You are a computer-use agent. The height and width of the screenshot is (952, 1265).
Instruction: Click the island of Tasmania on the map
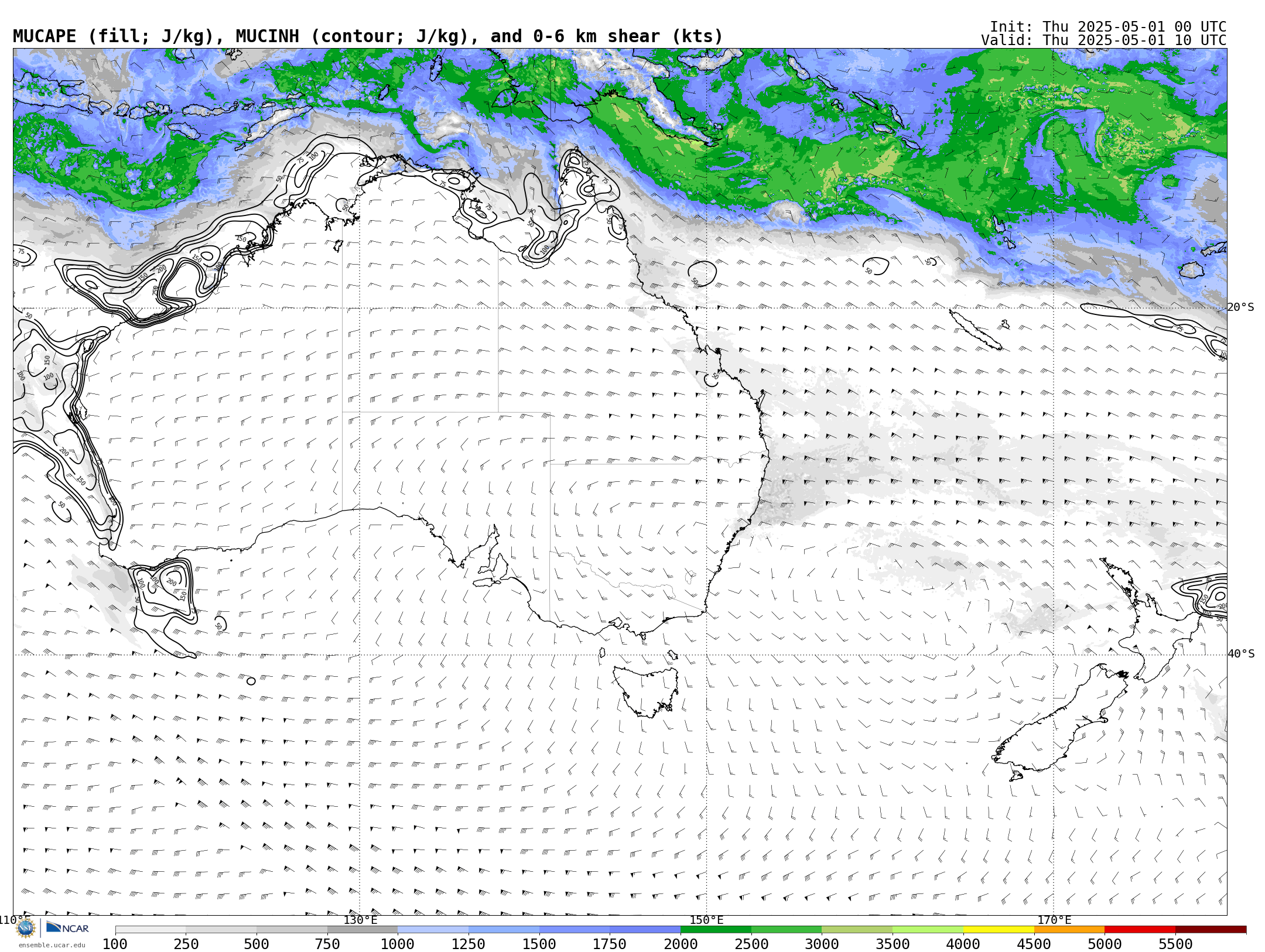(646, 691)
